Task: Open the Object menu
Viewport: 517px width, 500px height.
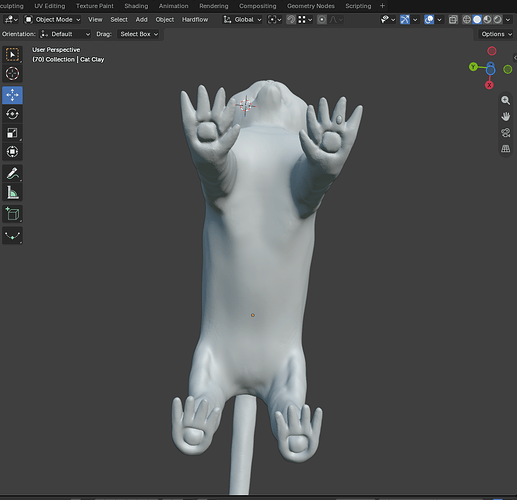Action: click(x=165, y=20)
